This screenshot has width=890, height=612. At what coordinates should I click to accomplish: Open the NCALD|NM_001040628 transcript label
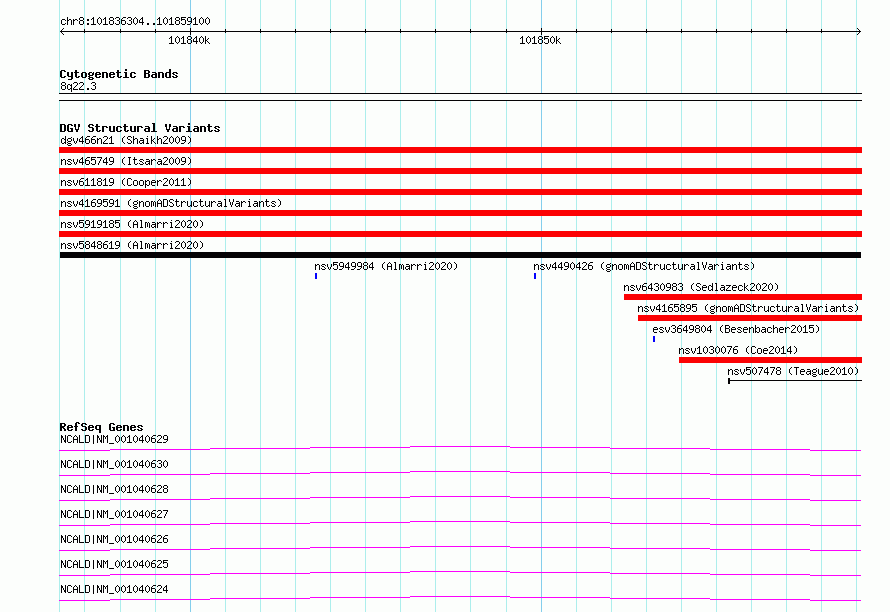click(114, 489)
